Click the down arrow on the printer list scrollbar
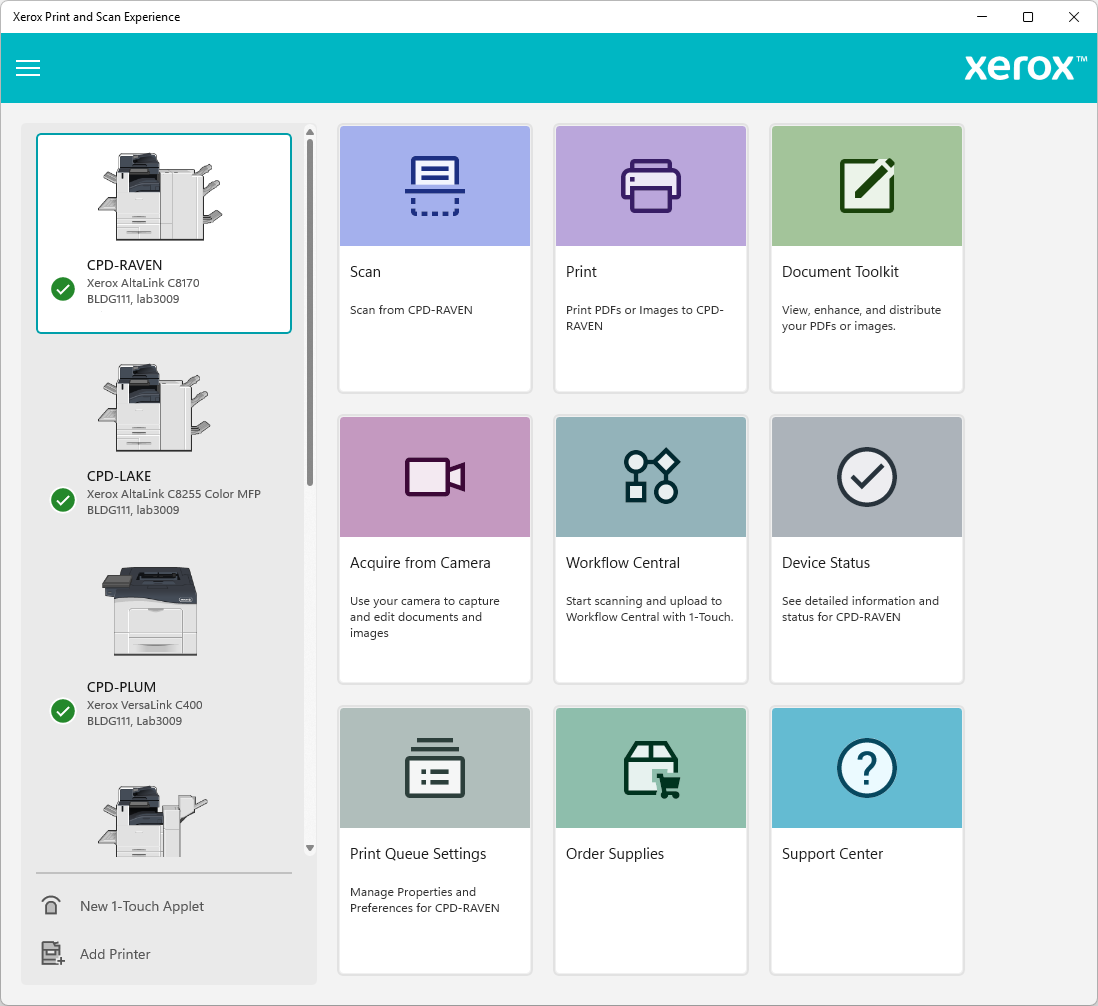 point(309,848)
